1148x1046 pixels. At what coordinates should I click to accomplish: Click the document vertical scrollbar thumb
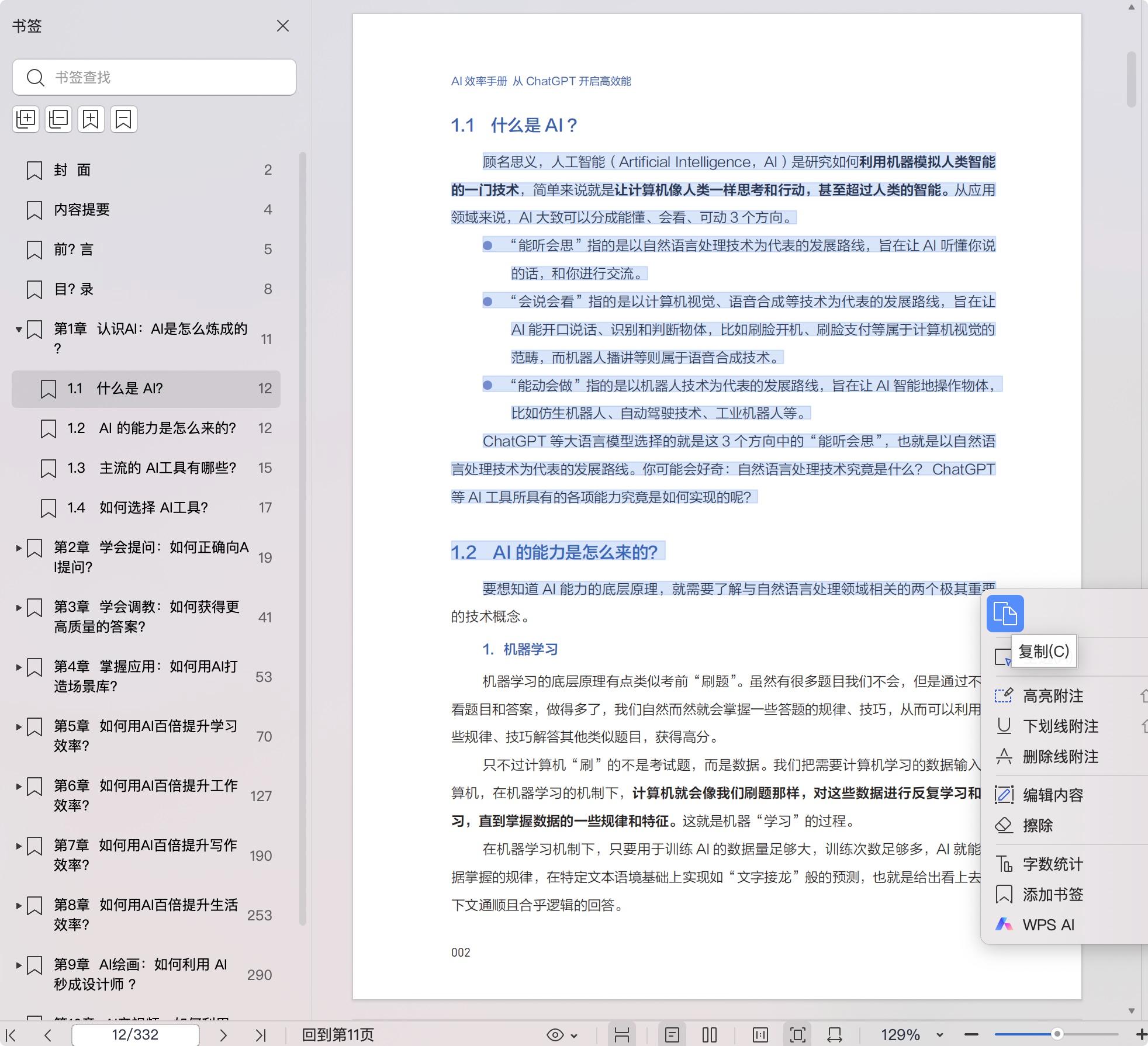pos(1131,79)
